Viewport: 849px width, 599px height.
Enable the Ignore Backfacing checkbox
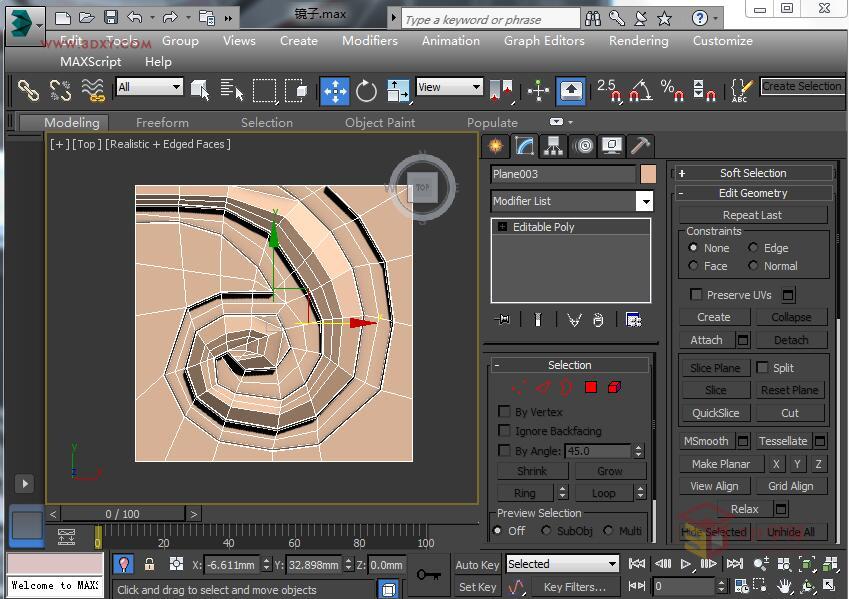click(x=505, y=430)
